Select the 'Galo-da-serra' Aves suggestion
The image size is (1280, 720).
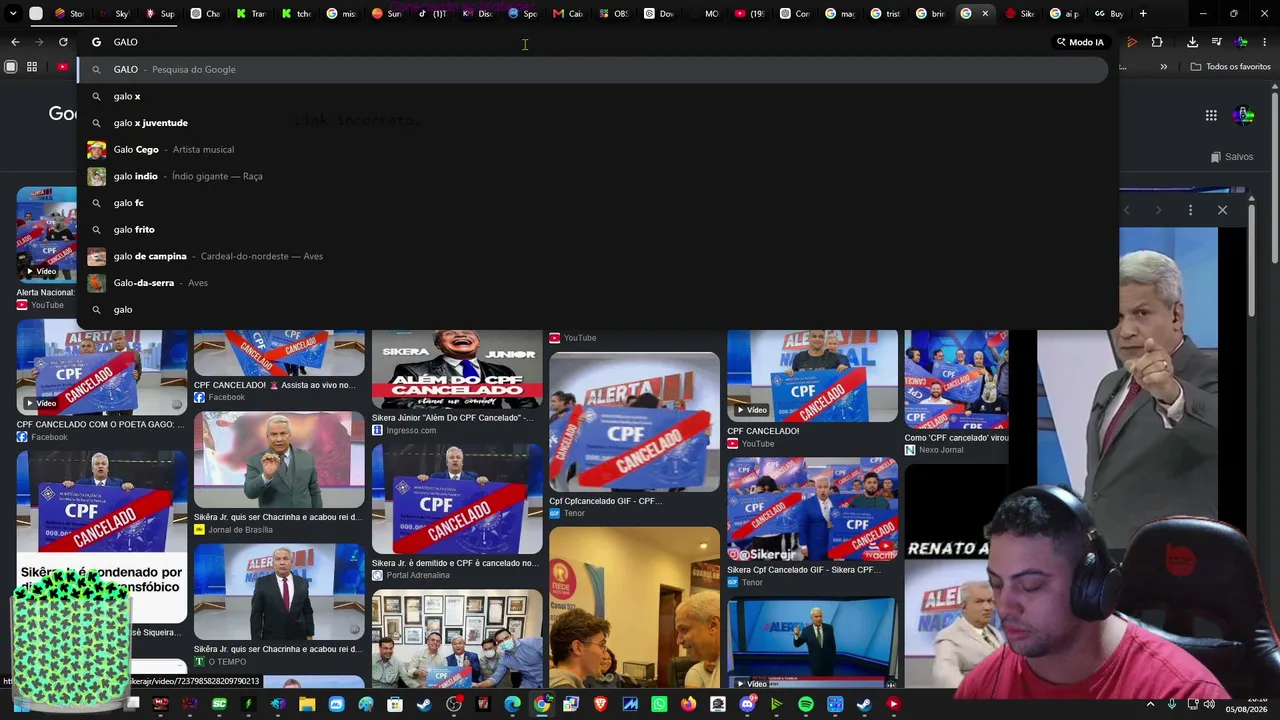coord(594,283)
